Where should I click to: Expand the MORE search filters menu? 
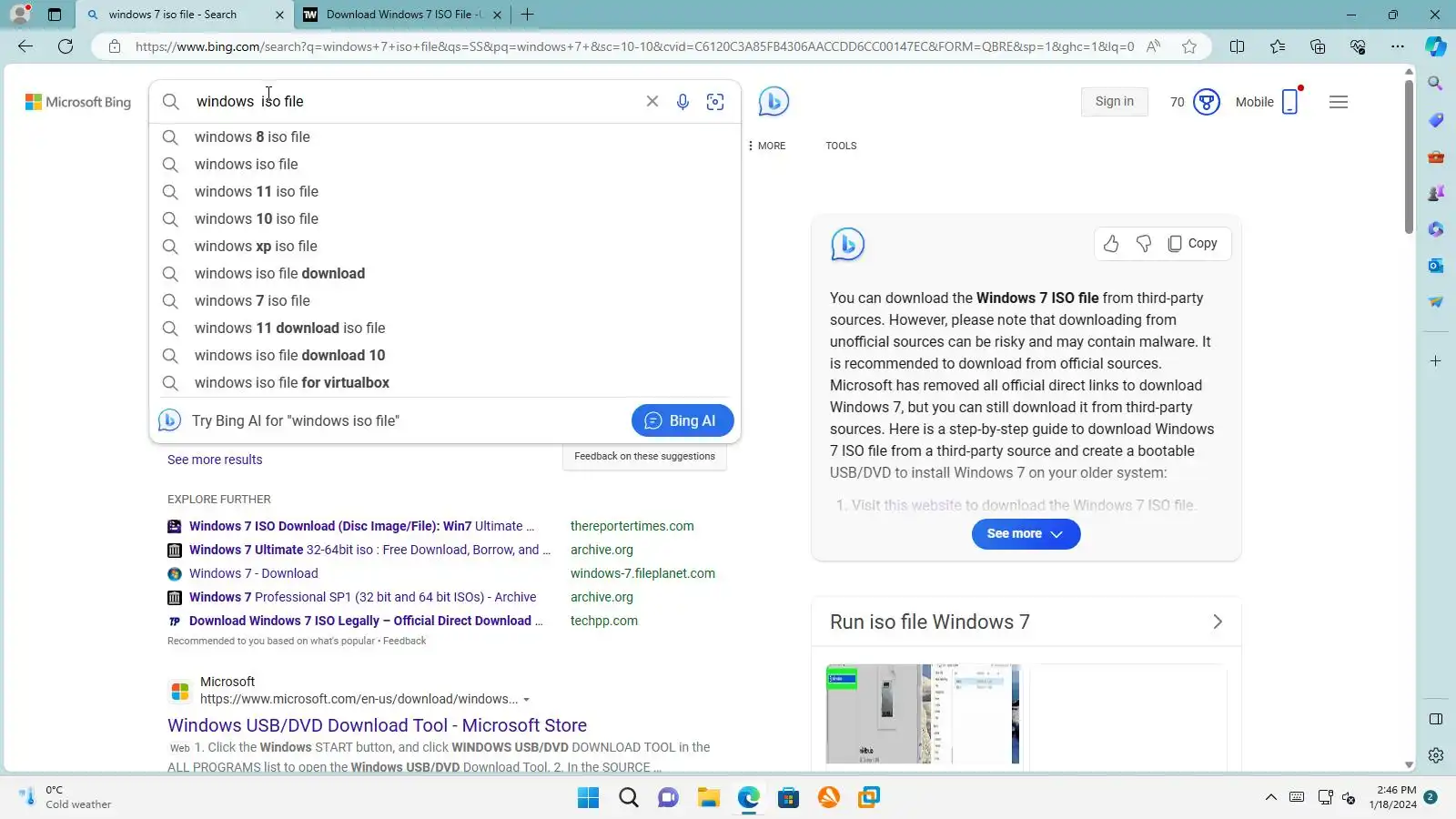point(767,146)
